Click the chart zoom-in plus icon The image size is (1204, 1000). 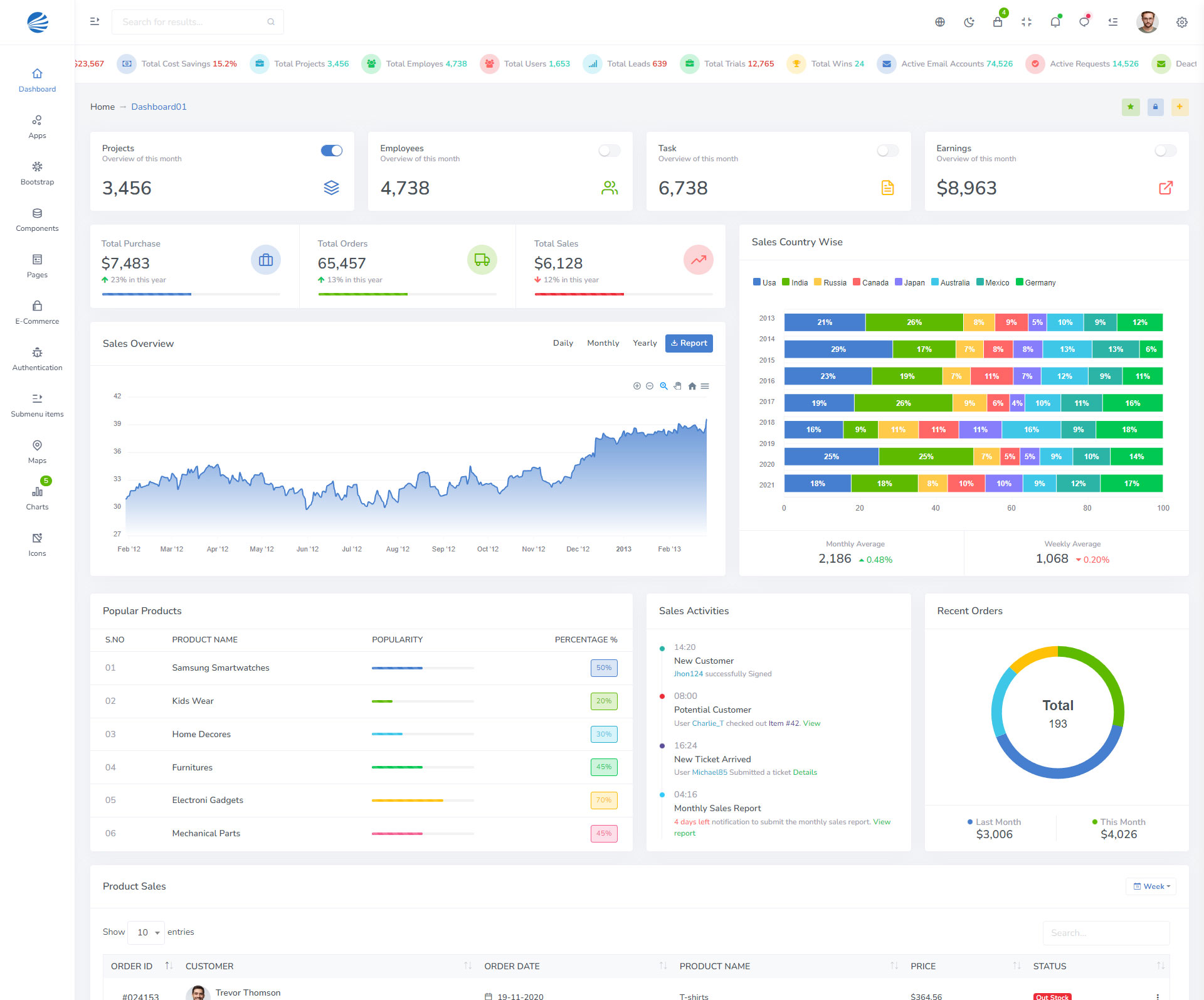pyautogui.click(x=636, y=386)
